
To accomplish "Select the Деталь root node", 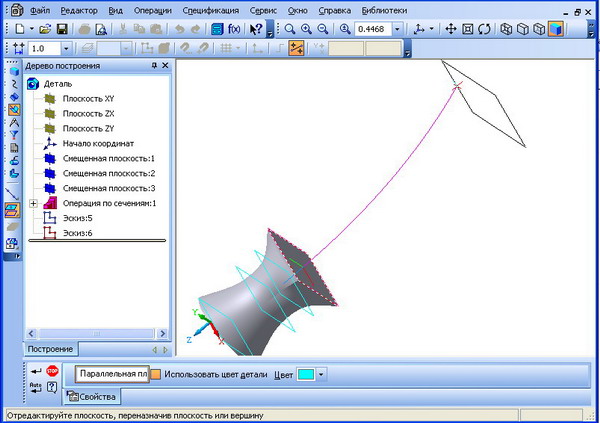I will click(x=57, y=84).
